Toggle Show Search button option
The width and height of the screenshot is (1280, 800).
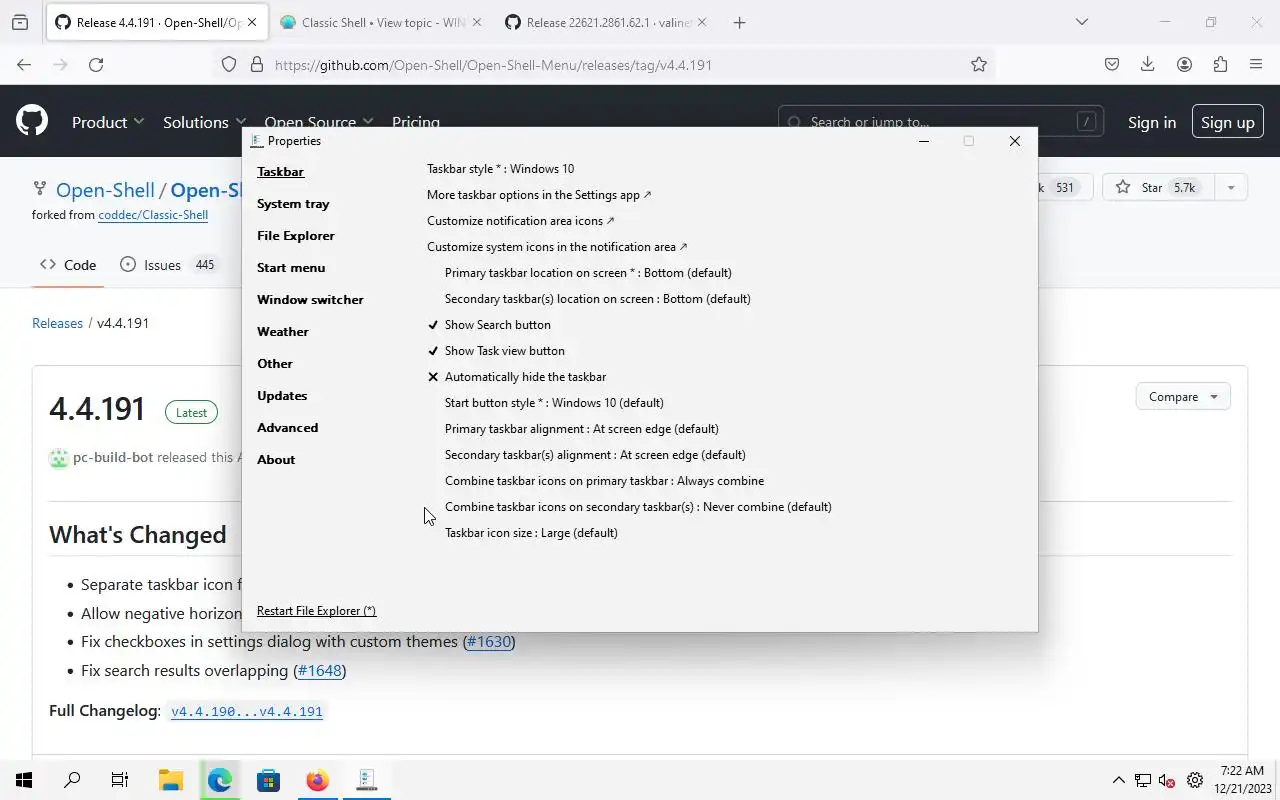click(489, 325)
